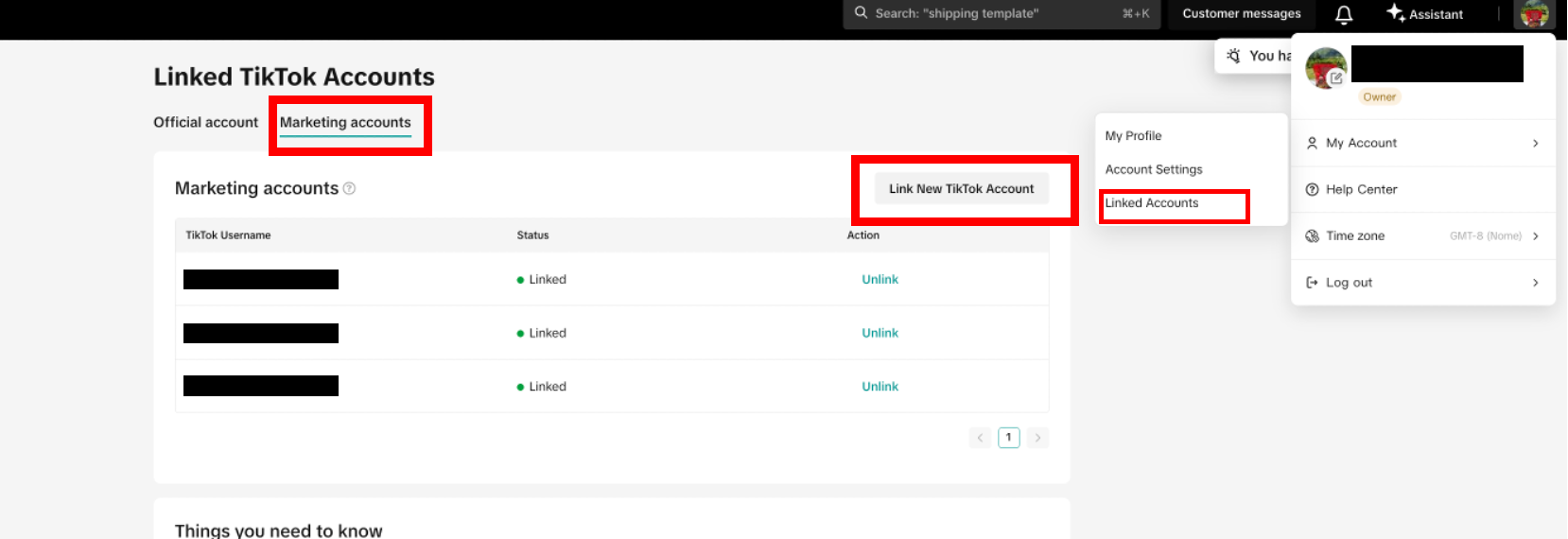Select the Marketing accounts tab

point(345,122)
